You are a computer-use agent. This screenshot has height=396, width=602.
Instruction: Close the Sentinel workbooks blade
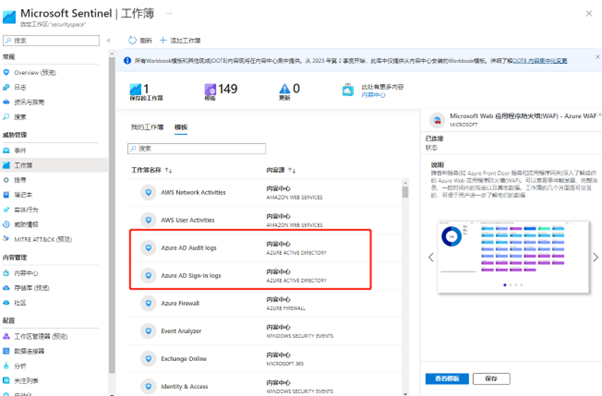[x=589, y=13]
